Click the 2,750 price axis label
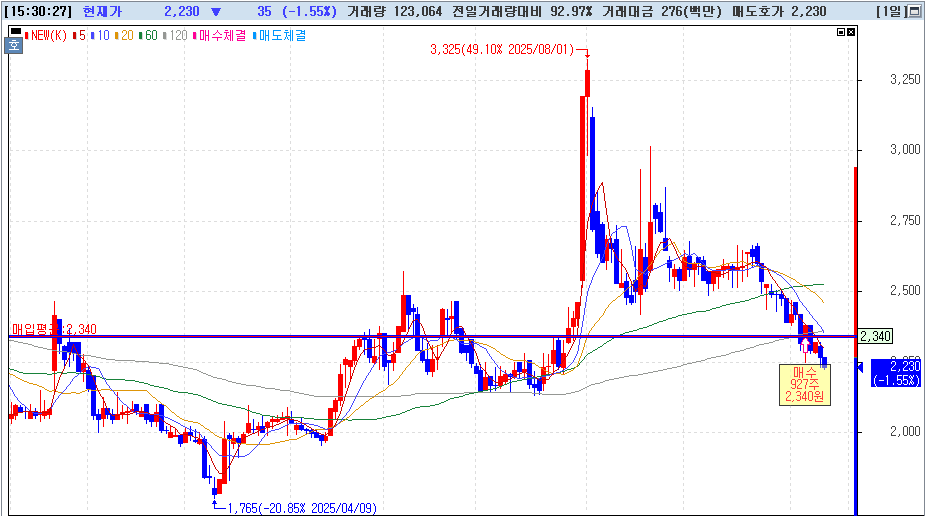The height and width of the screenshot is (516, 925). click(905, 220)
